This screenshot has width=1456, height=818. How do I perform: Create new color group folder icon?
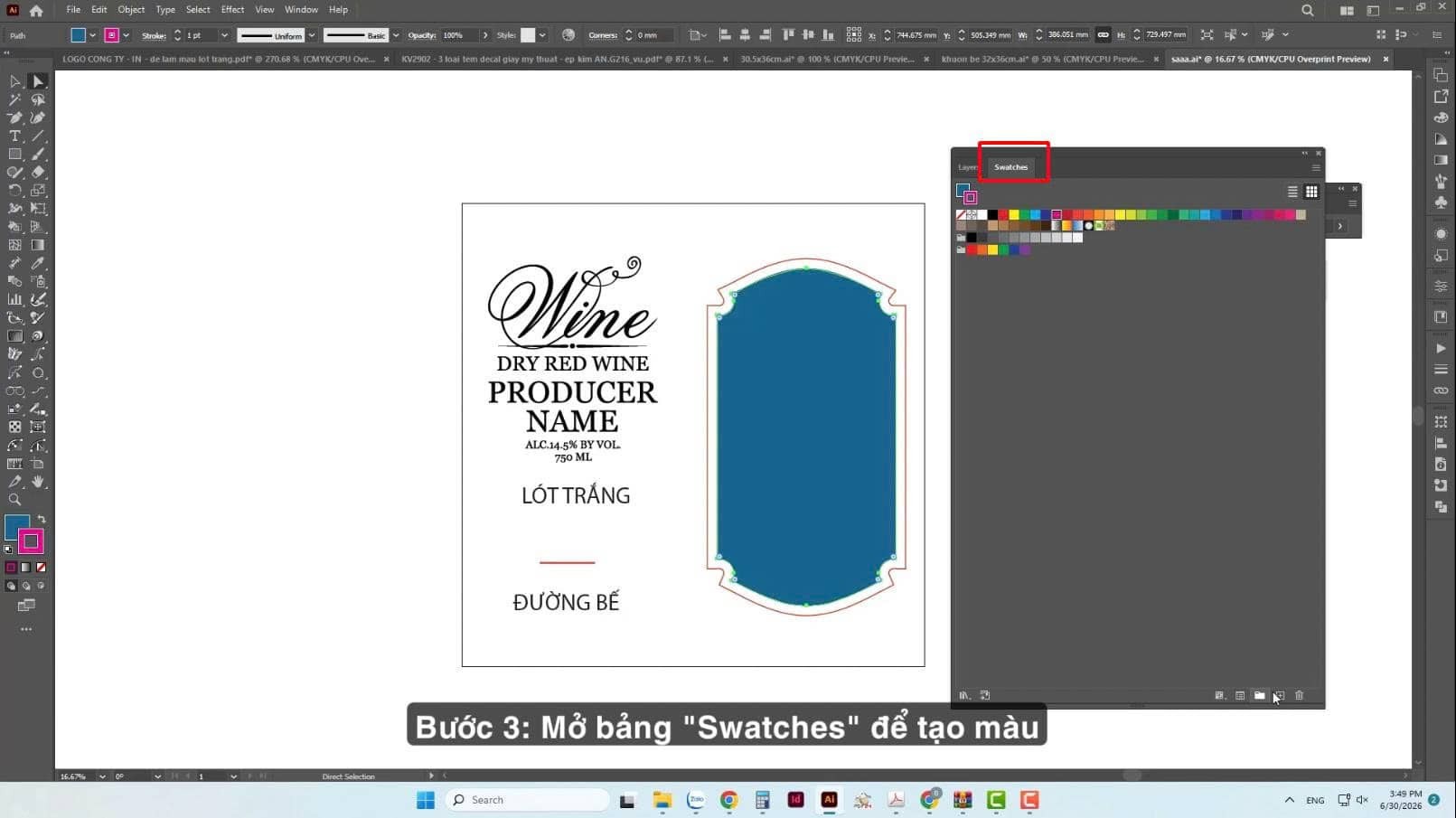pos(1259,695)
